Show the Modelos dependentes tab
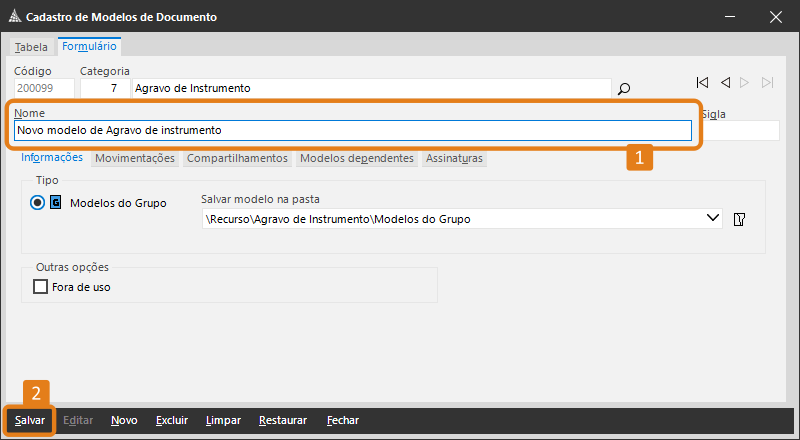 [x=356, y=158]
